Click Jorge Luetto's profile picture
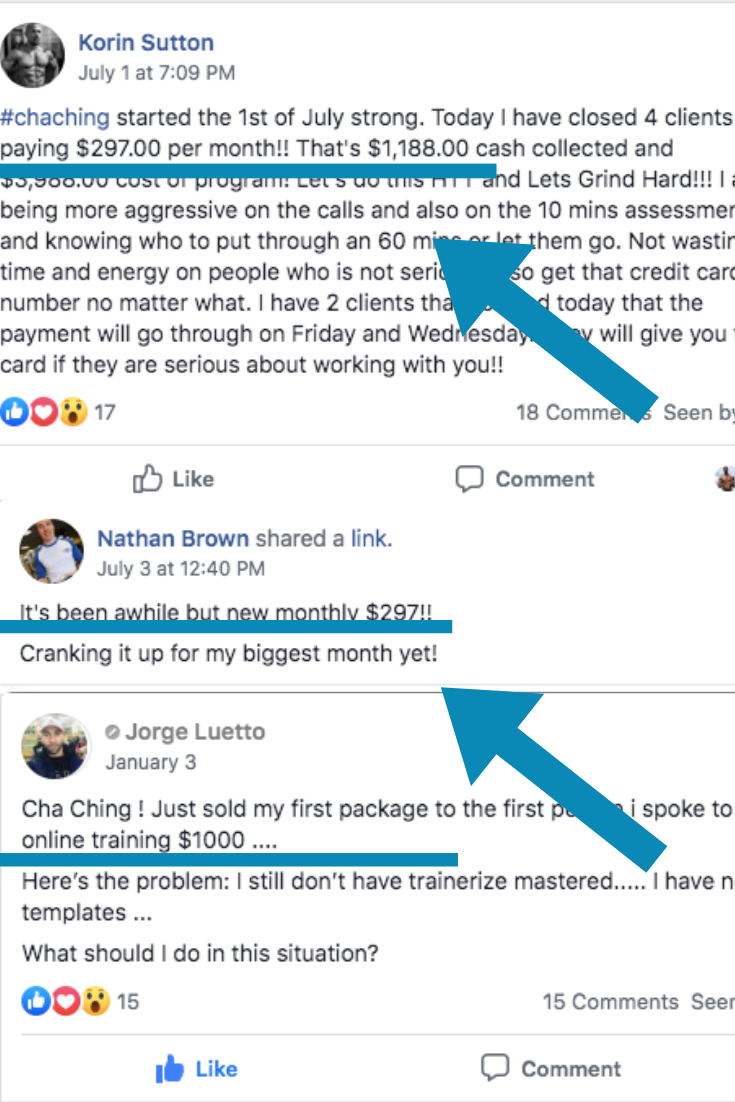This screenshot has width=735, height=1102. pos(55,746)
